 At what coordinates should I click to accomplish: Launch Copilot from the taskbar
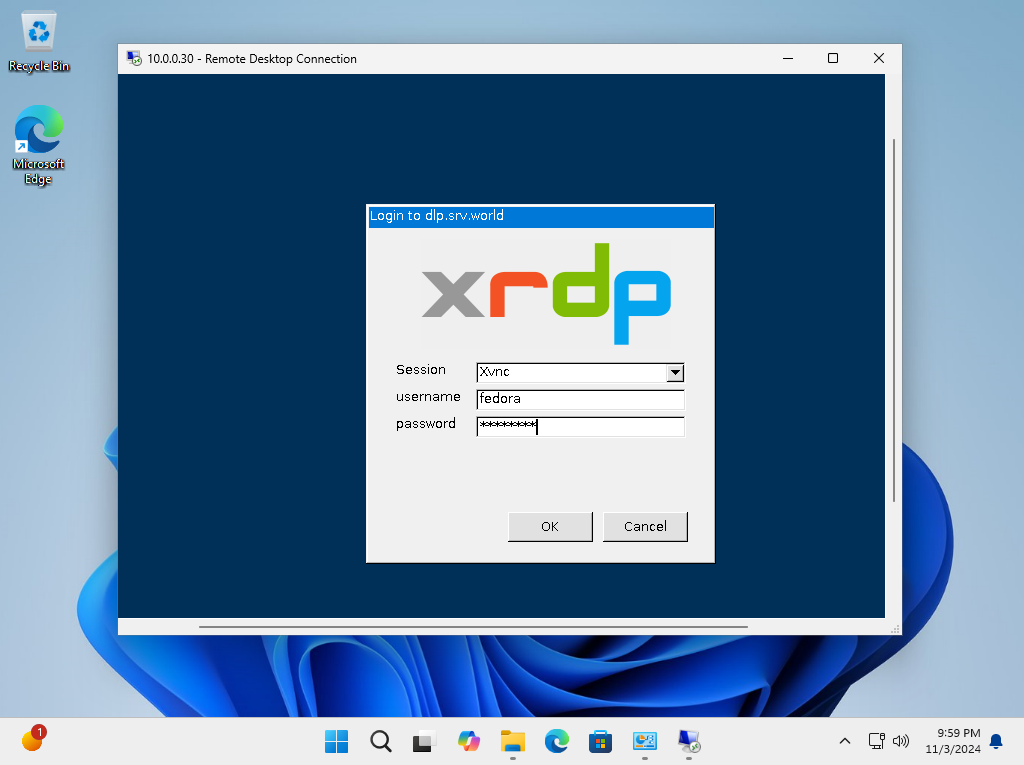[468, 741]
